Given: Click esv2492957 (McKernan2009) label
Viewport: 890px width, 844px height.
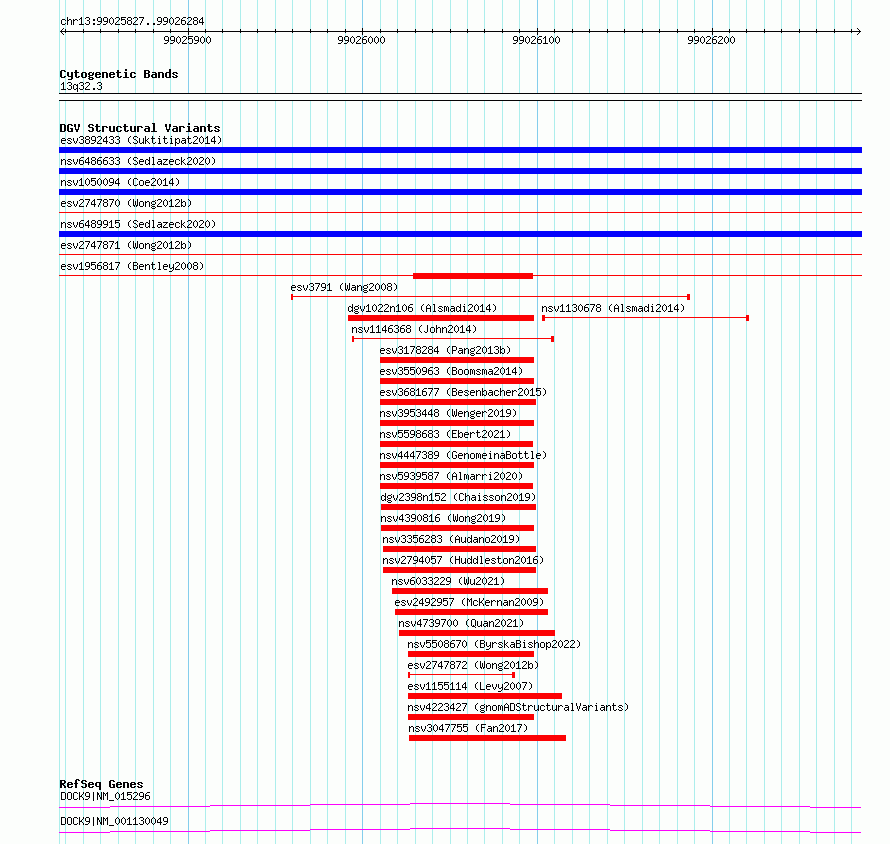Looking at the screenshot, I should (x=469, y=602).
